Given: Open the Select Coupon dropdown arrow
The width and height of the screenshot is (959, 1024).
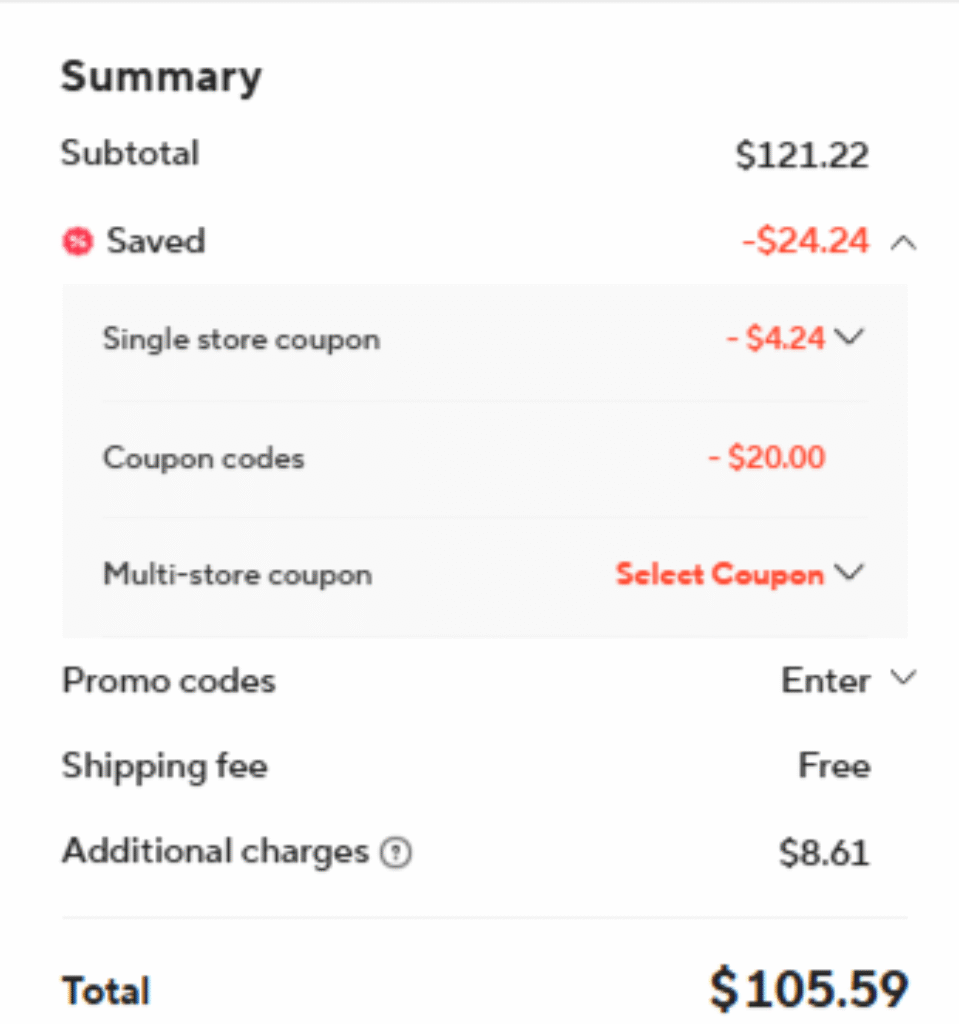Looking at the screenshot, I should [x=850, y=573].
